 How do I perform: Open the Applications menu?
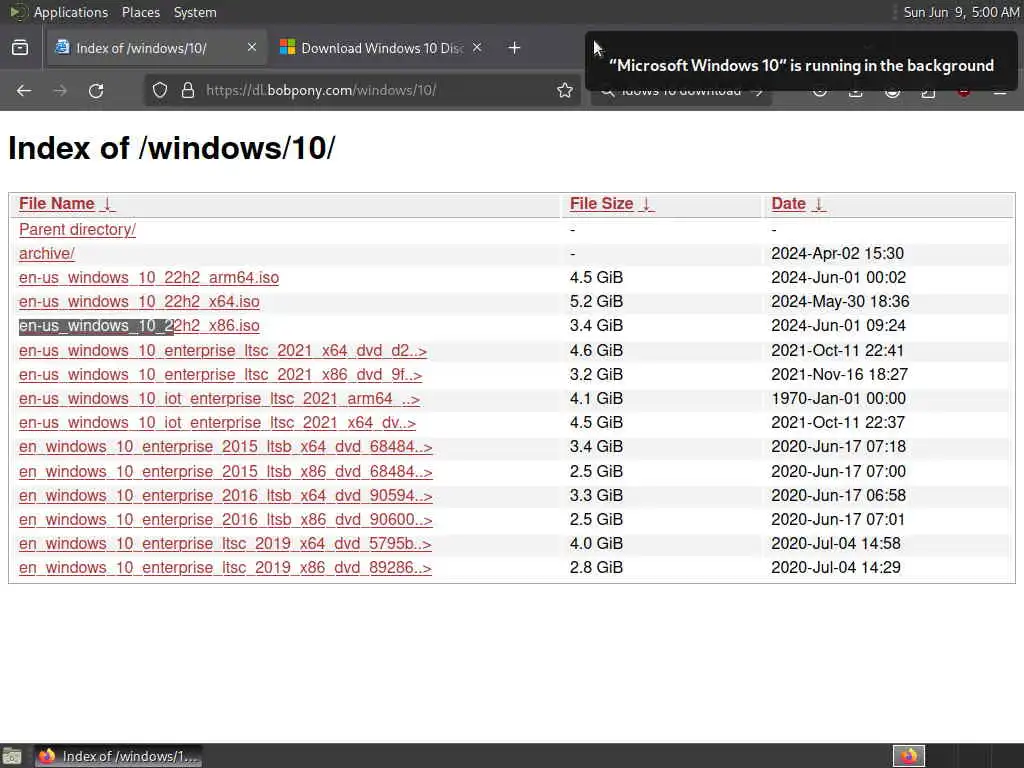click(x=71, y=12)
